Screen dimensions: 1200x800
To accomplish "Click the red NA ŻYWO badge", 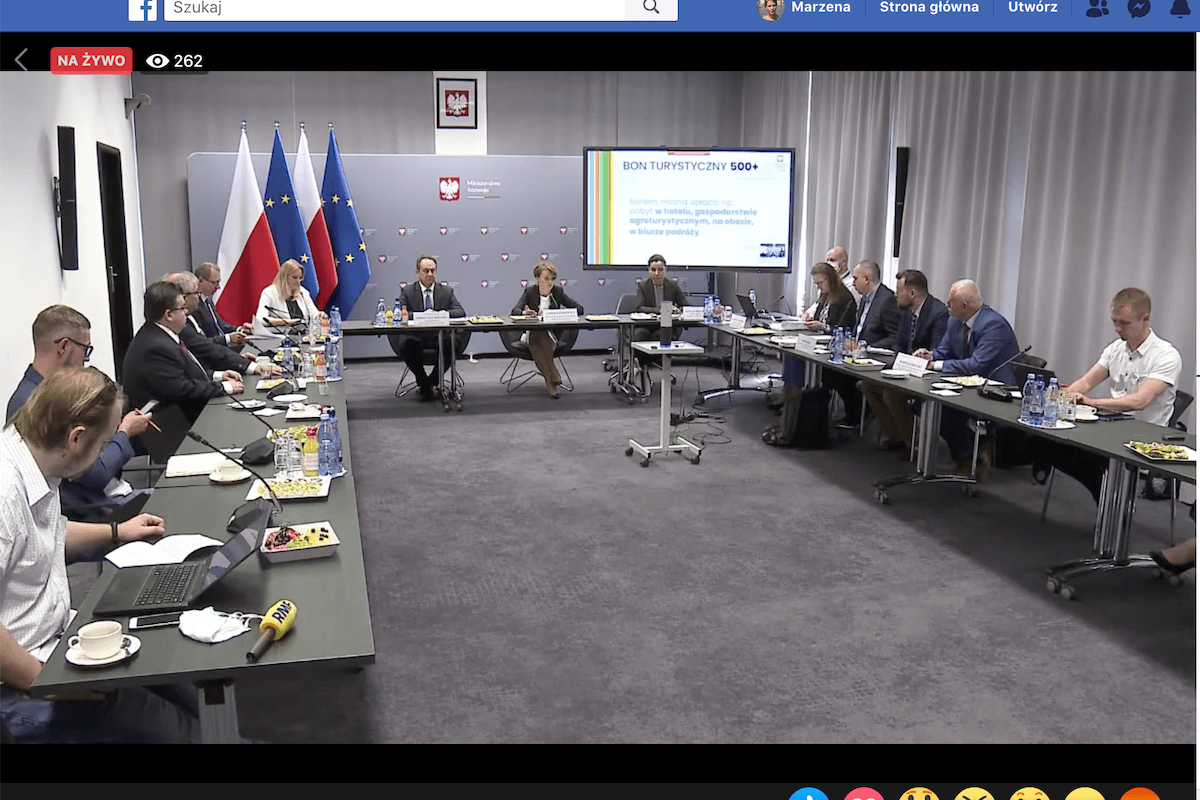I will click(x=91, y=60).
